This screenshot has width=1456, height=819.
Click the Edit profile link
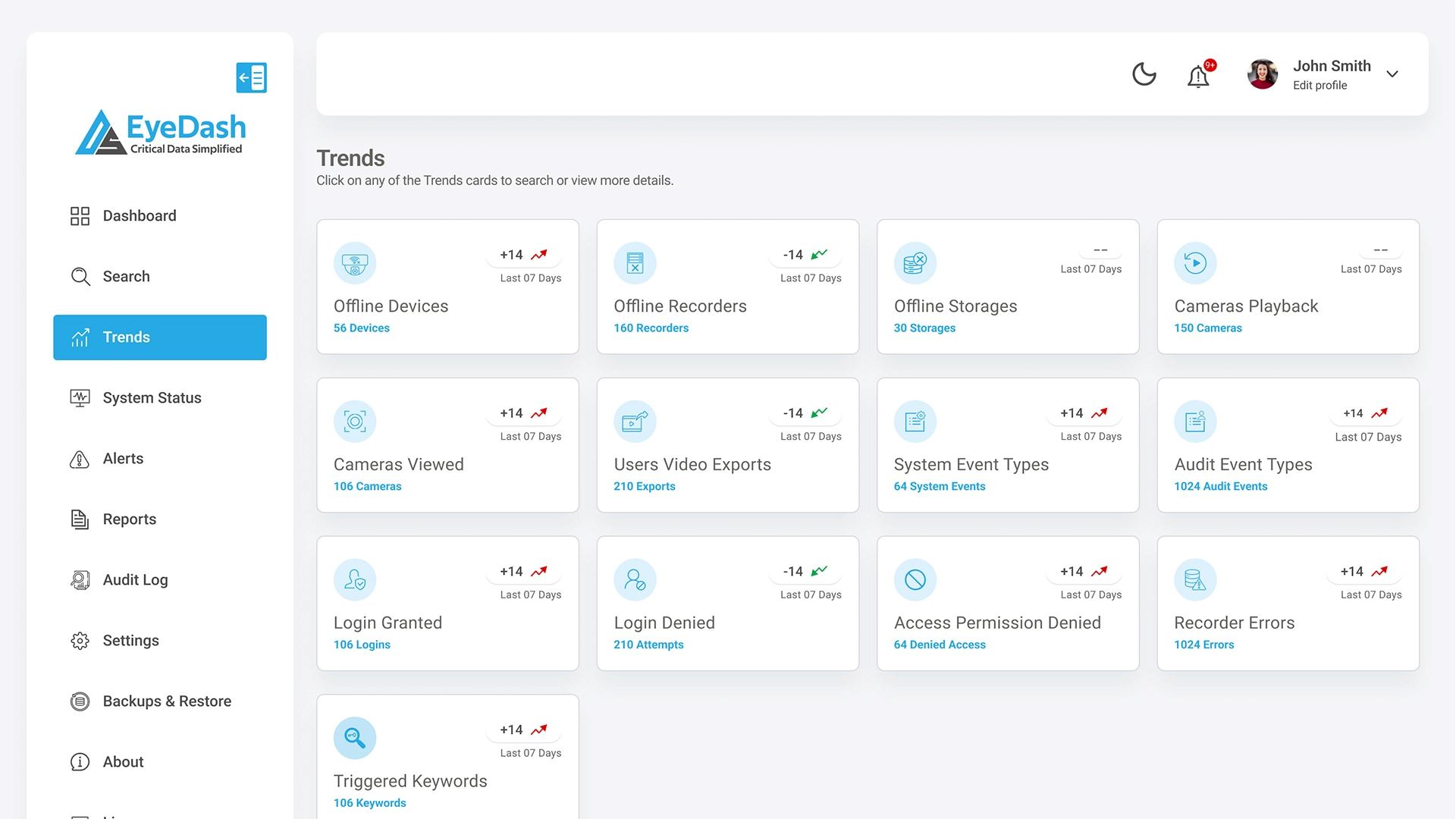point(1319,86)
